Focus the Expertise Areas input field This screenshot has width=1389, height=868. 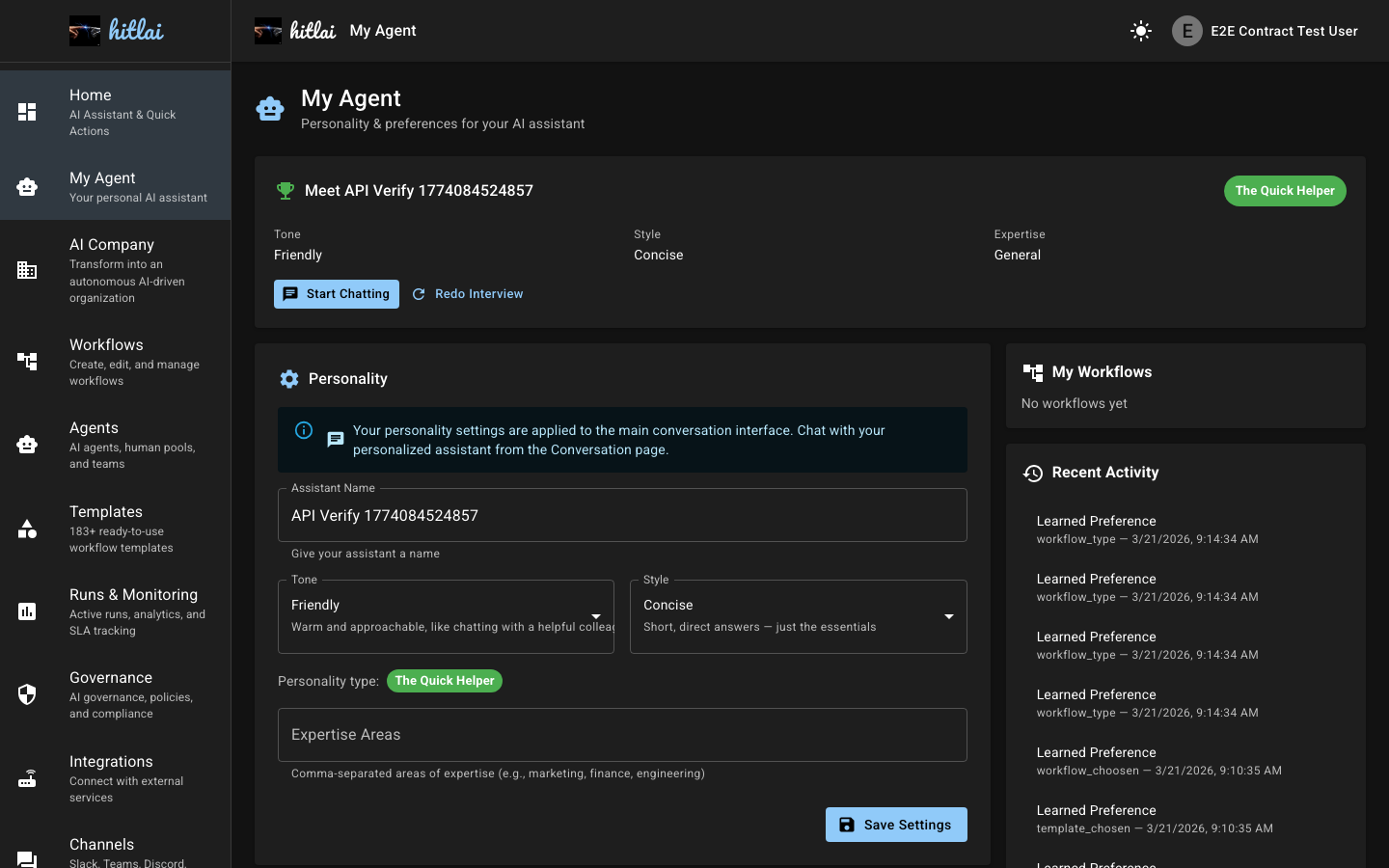click(622, 735)
